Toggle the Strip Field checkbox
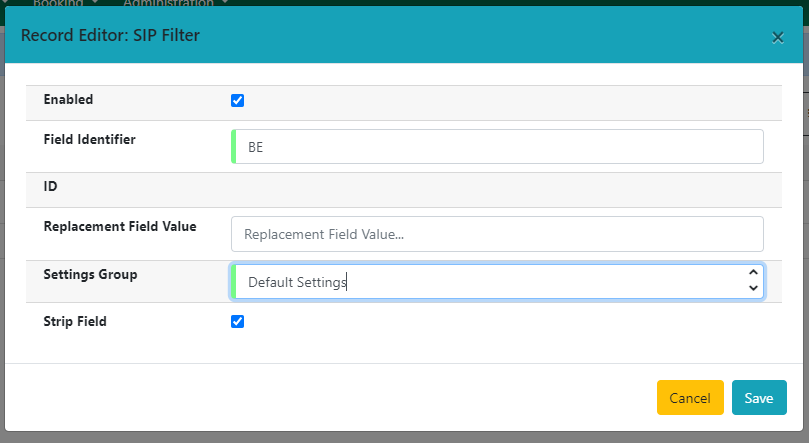Image resolution: width=809 pixels, height=443 pixels. 237,322
